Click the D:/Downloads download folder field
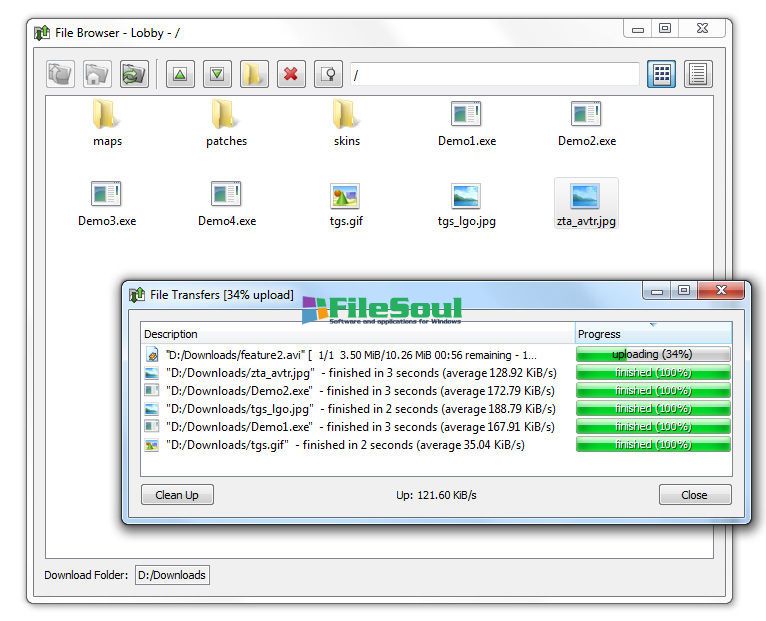Viewport: 766px width, 621px height. [171, 575]
